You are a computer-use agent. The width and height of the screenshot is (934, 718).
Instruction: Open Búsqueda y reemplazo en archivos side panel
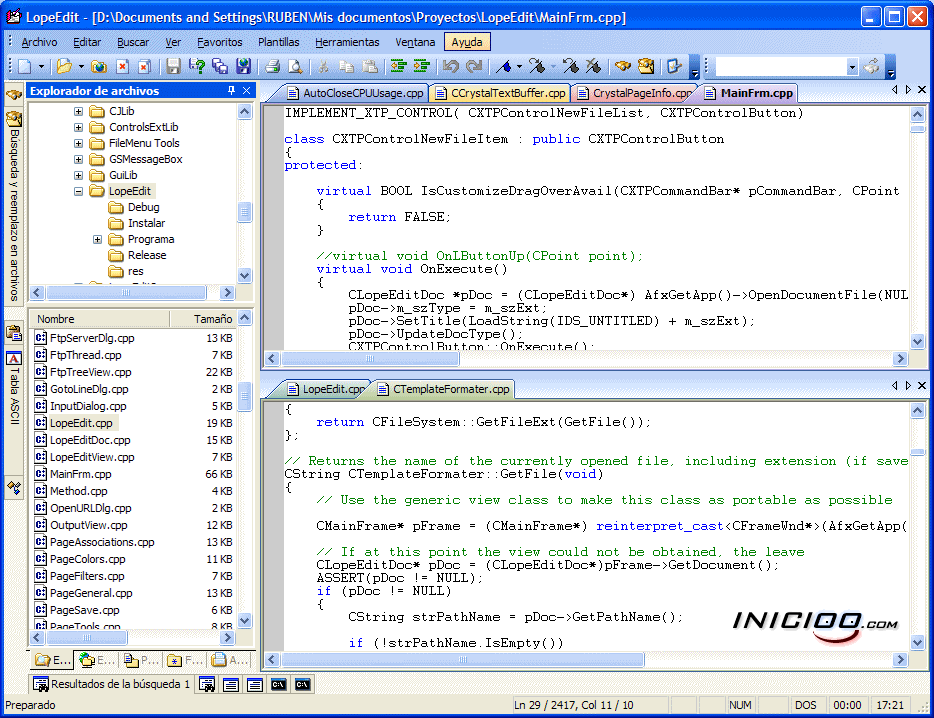pos(14,206)
